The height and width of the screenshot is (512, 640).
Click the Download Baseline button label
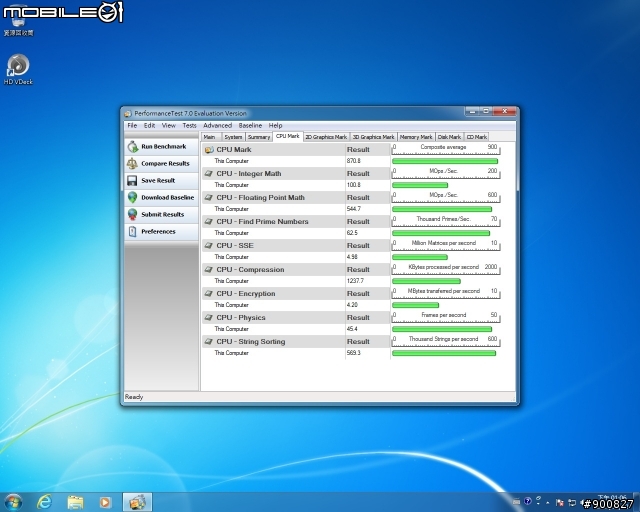(x=168, y=197)
